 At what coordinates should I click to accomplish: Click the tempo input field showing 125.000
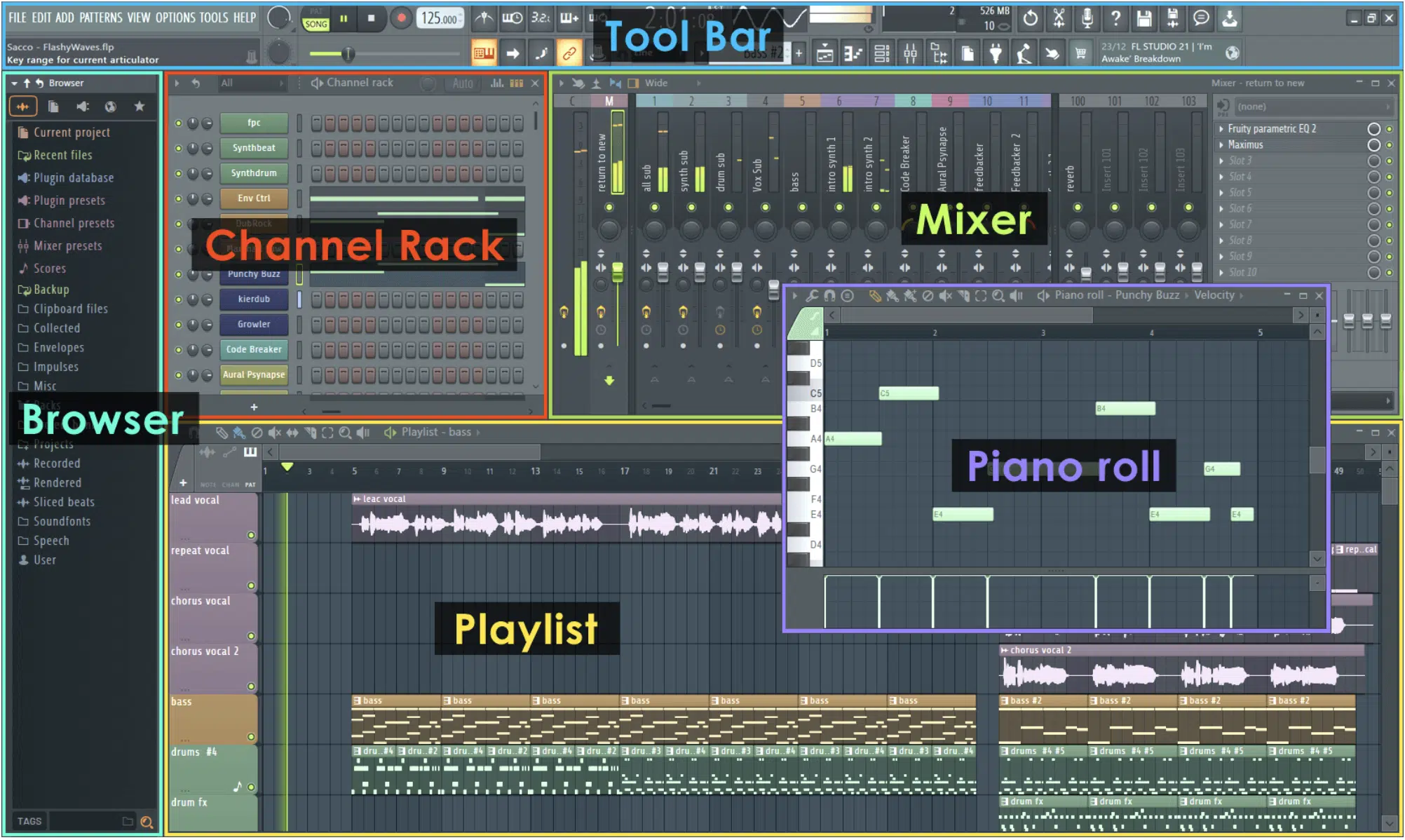point(440,18)
